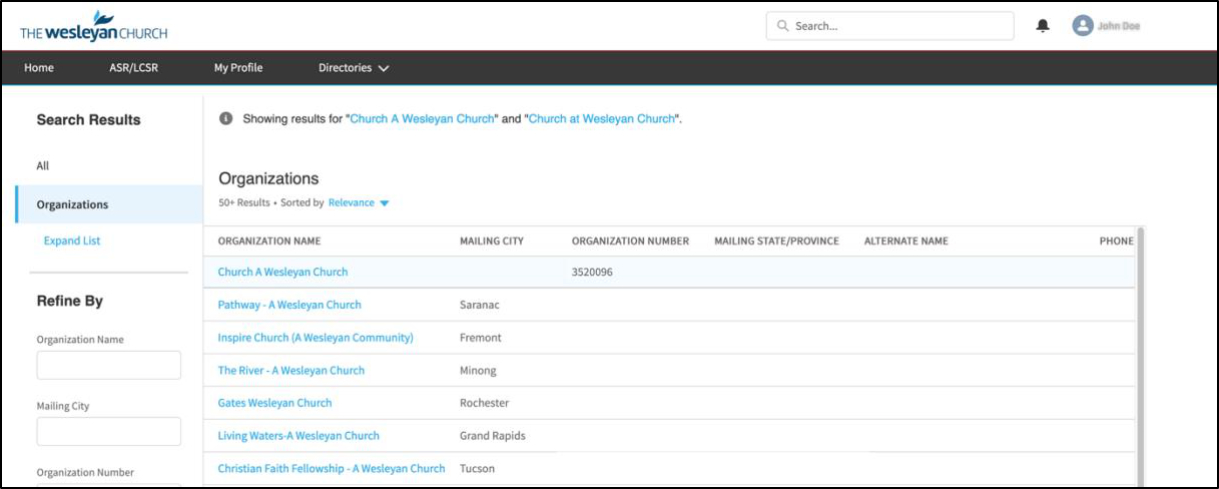Select All in Search Results sidebar

[x=43, y=166]
